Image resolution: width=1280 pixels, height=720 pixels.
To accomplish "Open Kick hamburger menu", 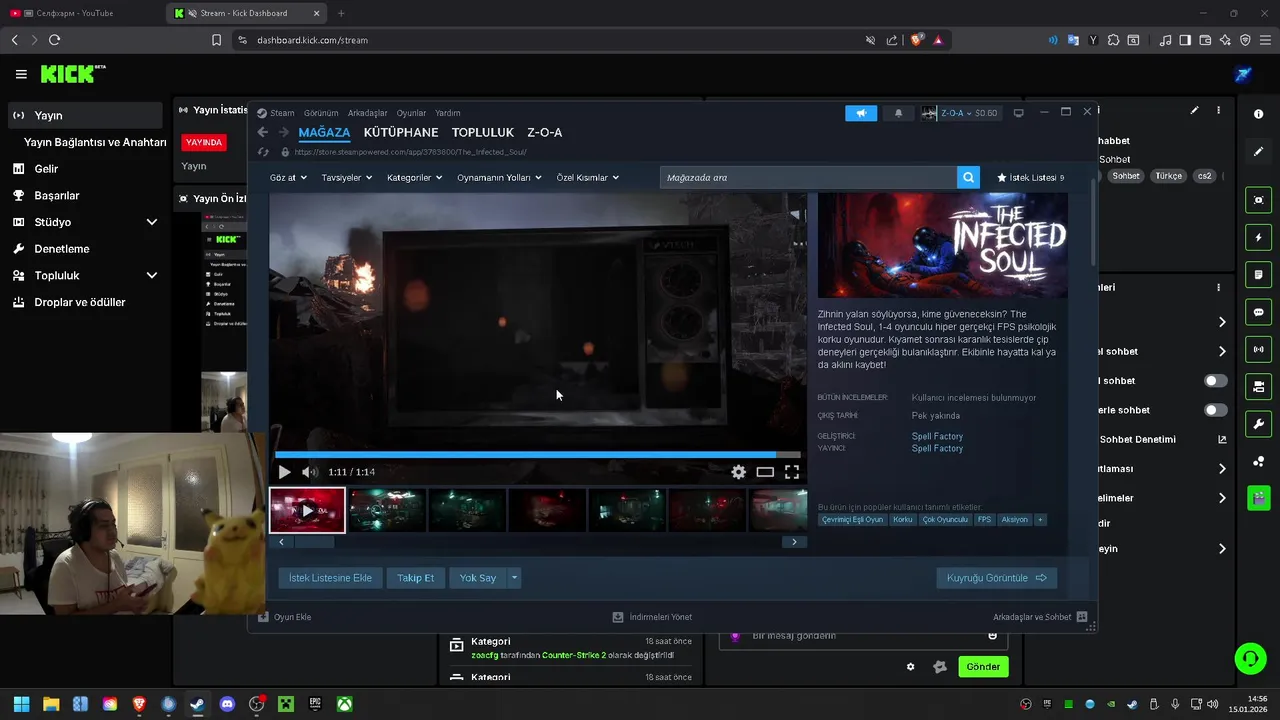I will (x=21, y=74).
